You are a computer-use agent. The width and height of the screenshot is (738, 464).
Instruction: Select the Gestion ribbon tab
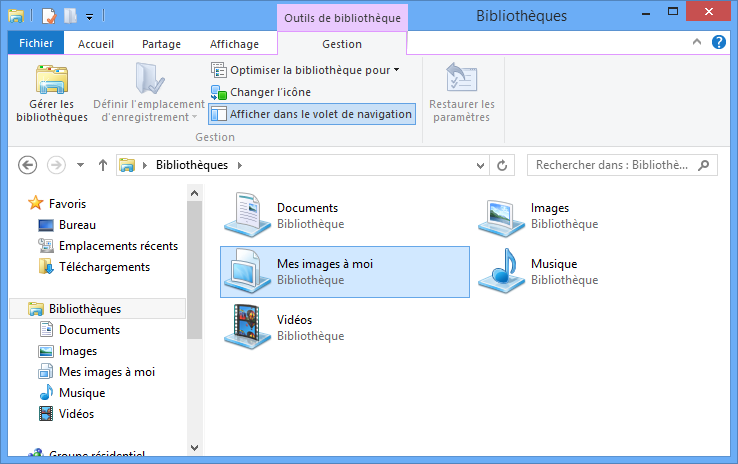click(x=342, y=44)
